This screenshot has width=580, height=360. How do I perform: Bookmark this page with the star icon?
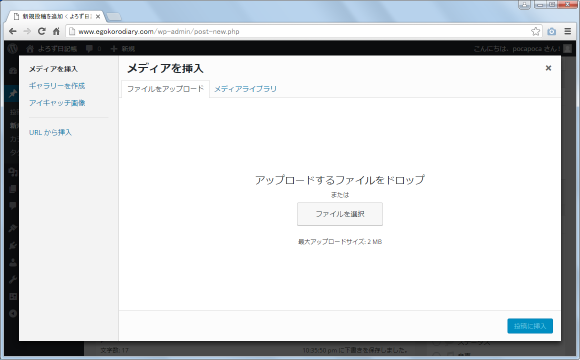(x=535, y=31)
